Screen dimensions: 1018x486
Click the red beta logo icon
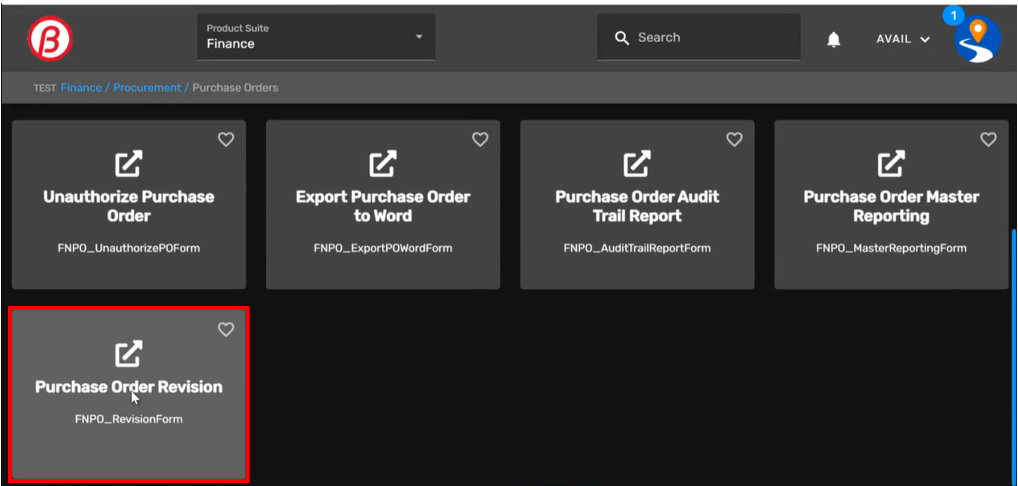tap(51, 39)
